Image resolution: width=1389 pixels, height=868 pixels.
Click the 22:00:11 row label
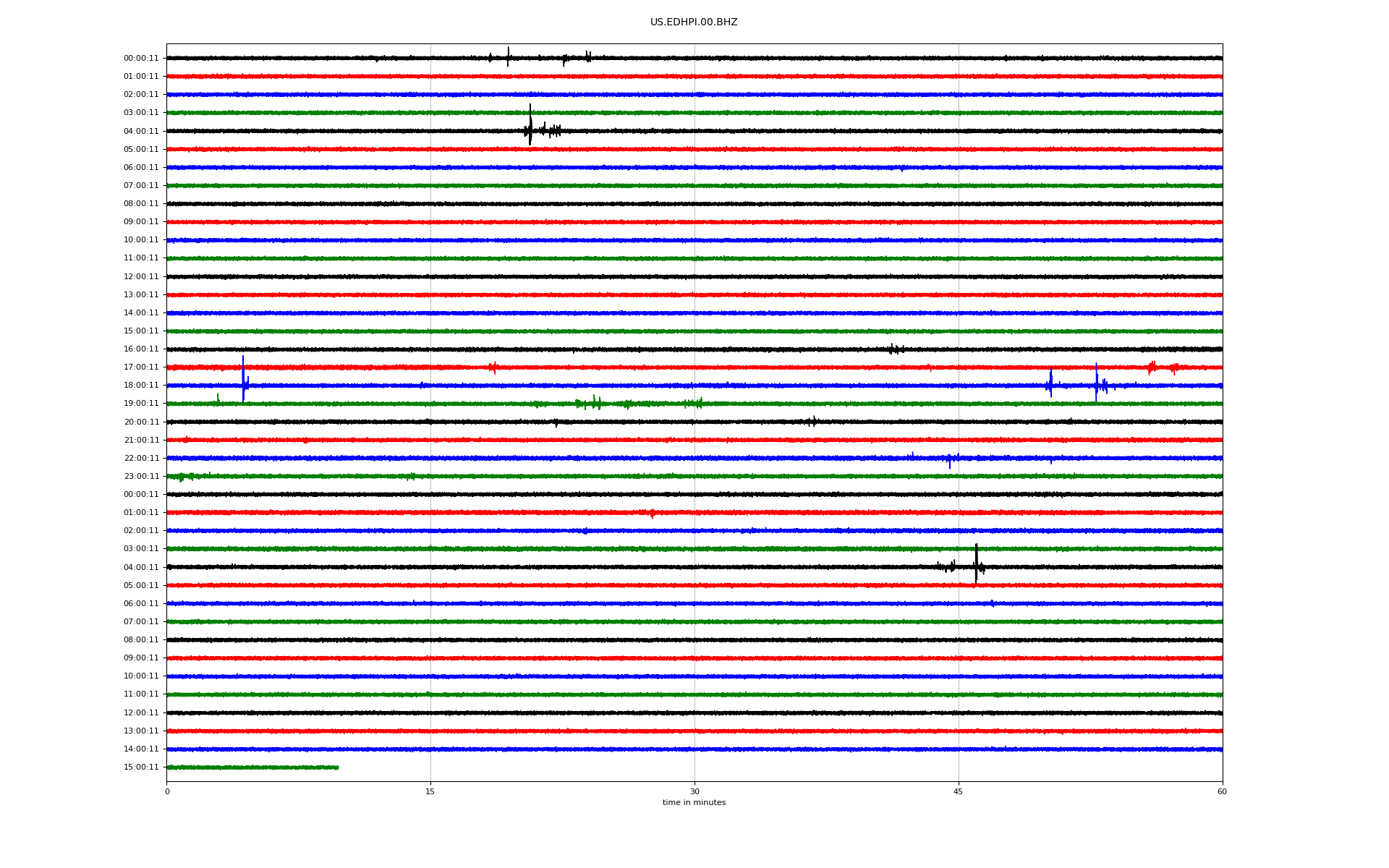coord(141,458)
